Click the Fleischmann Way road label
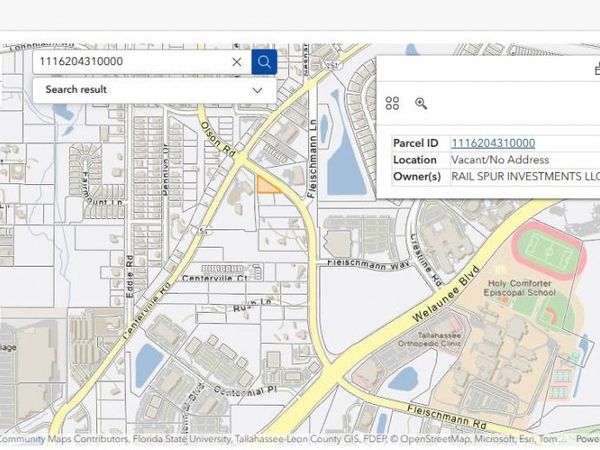This screenshot has width=600, height=450. 368,263
